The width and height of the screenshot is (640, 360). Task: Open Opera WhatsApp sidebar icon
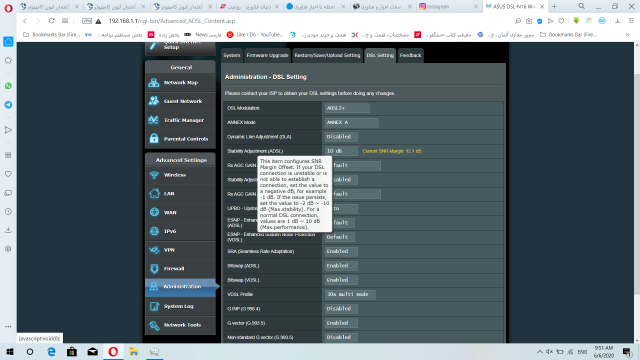pyautogui.click(x=8, y=86)
